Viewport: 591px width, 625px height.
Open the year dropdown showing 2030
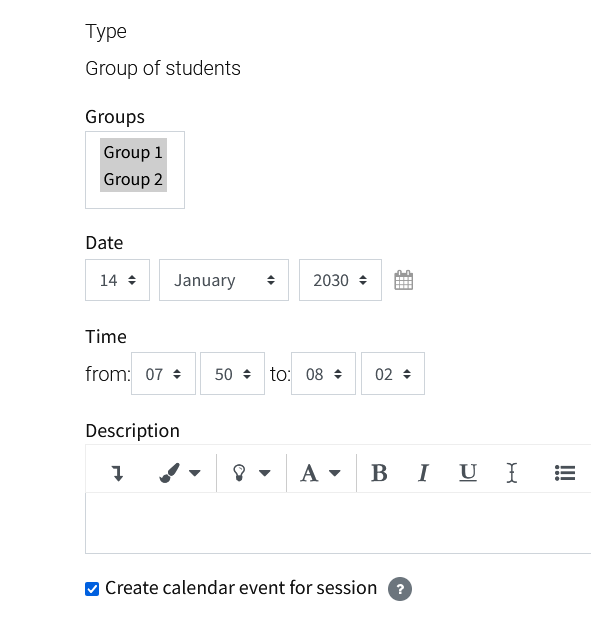(340, 280)
